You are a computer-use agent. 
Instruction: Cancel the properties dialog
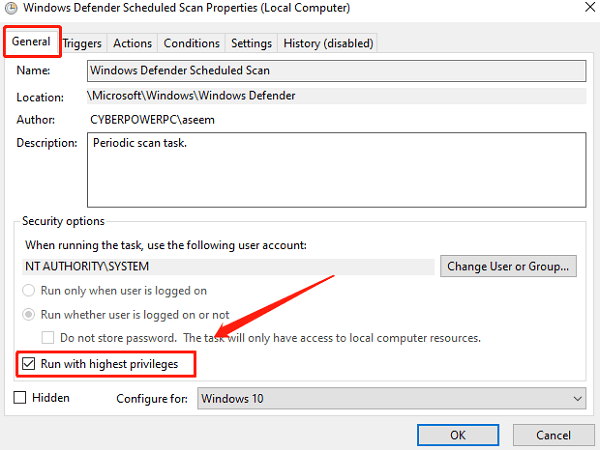pos(553,435)
